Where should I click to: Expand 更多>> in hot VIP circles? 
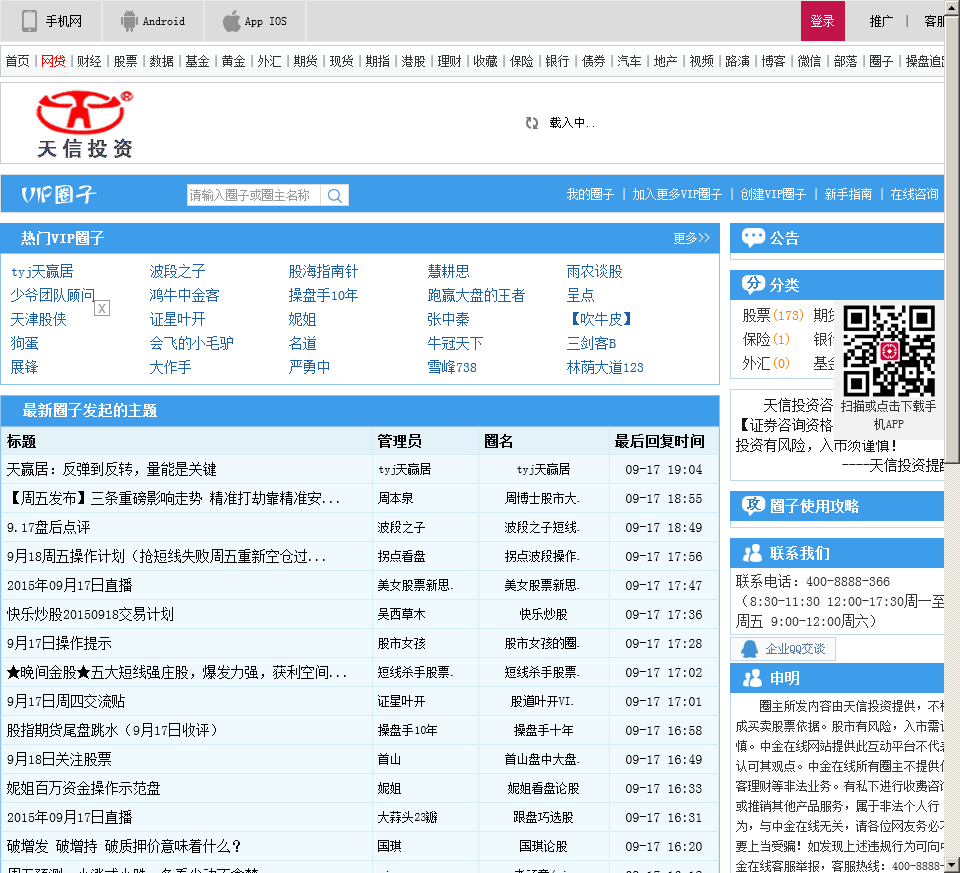coord(691,238)
